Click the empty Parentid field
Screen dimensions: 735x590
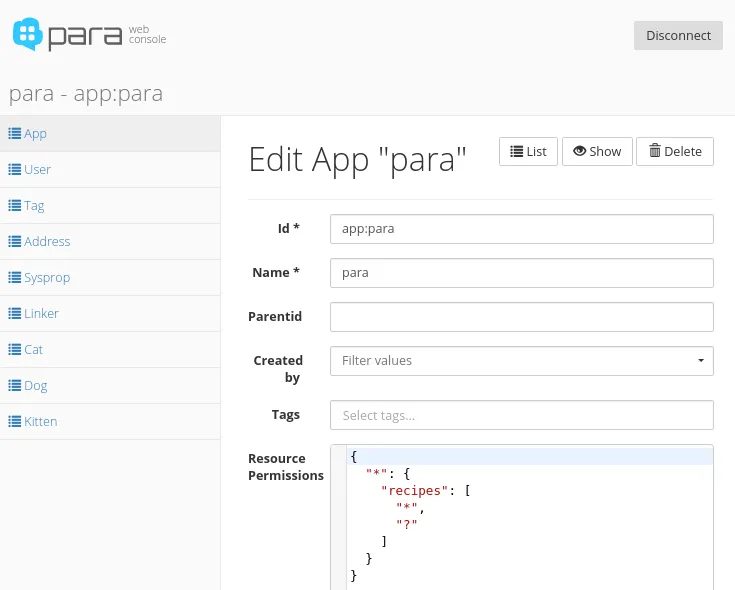521,317
